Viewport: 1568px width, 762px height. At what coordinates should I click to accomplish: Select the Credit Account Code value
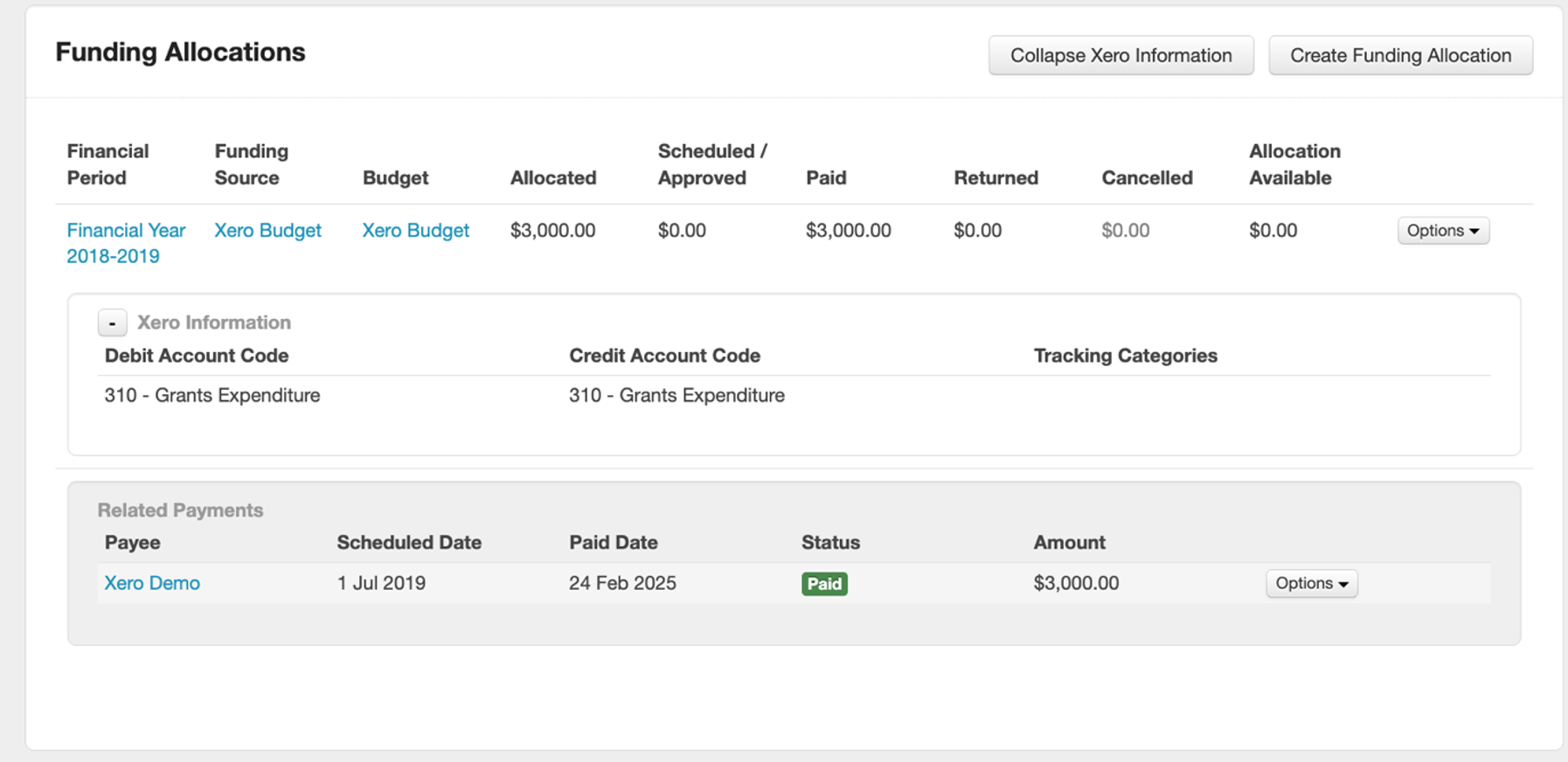click(676, 395)
